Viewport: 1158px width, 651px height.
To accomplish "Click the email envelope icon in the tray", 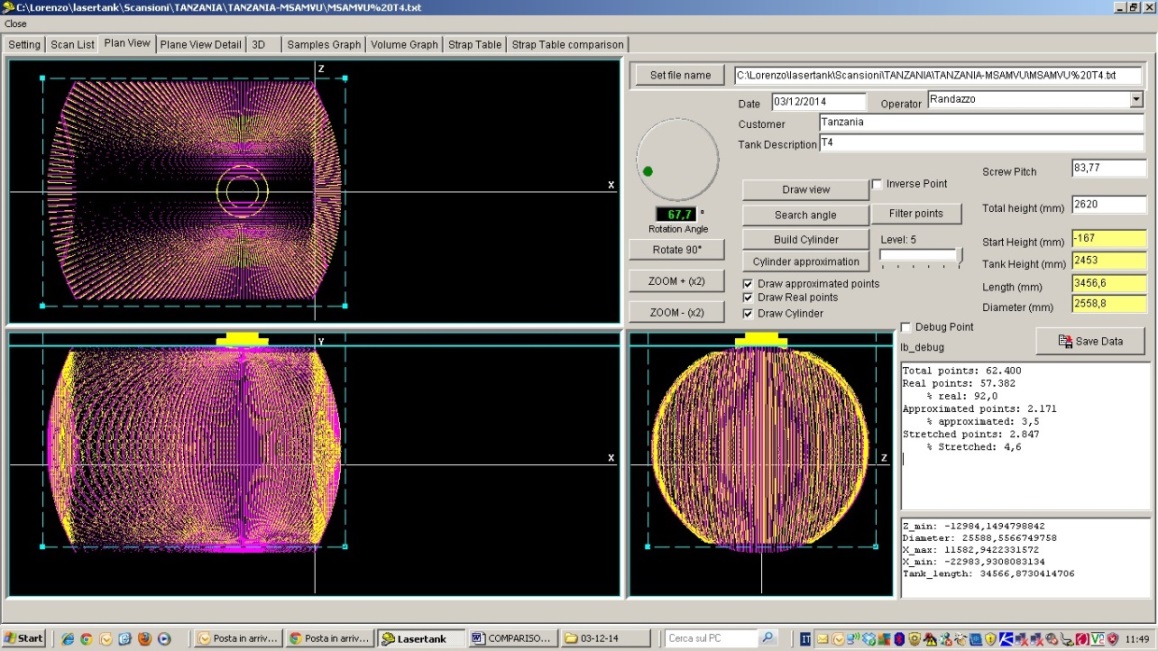I will 822,638.
